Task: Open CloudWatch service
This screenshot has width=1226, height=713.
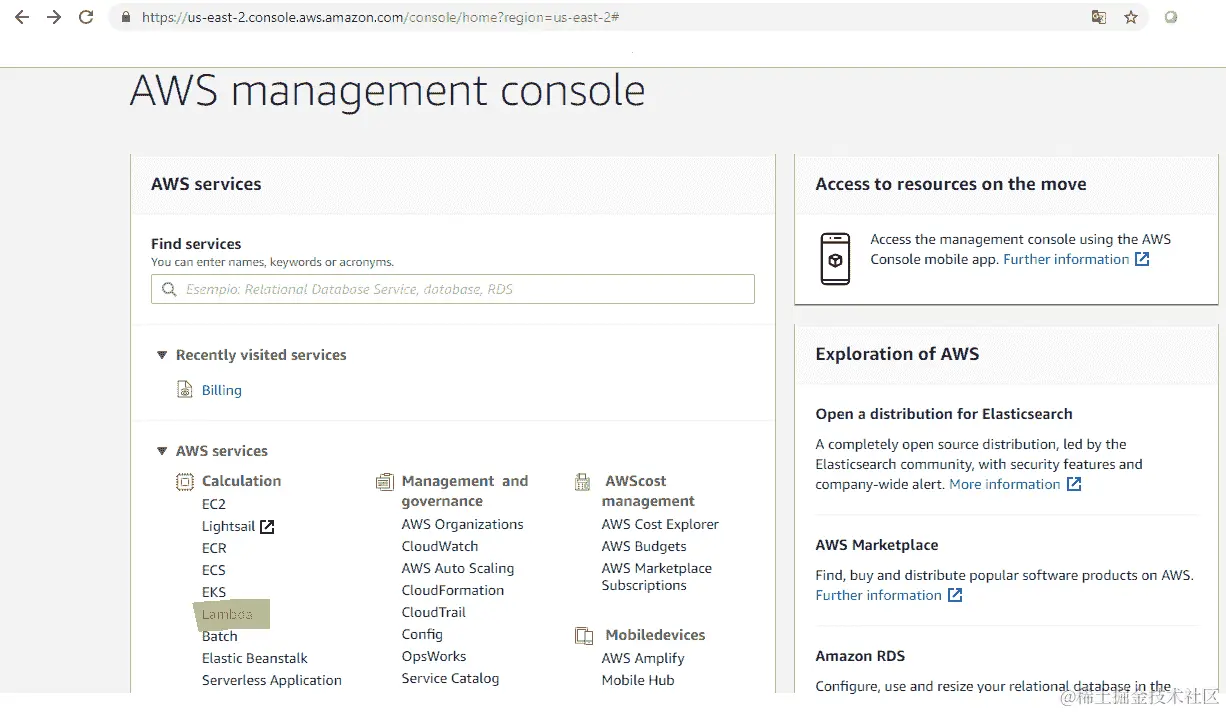Action: [440, 546]
